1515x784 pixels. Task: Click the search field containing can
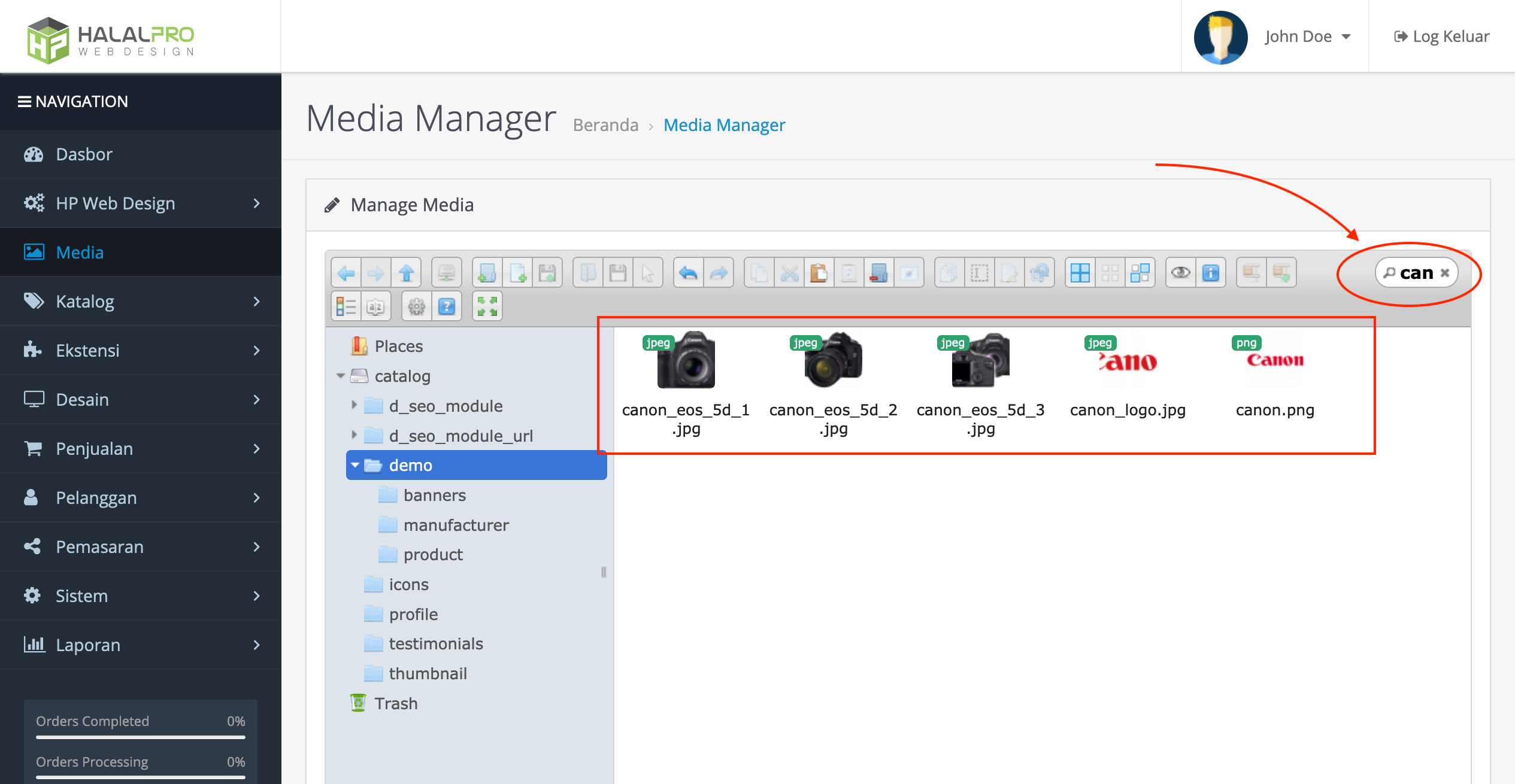coord(1416,273)
